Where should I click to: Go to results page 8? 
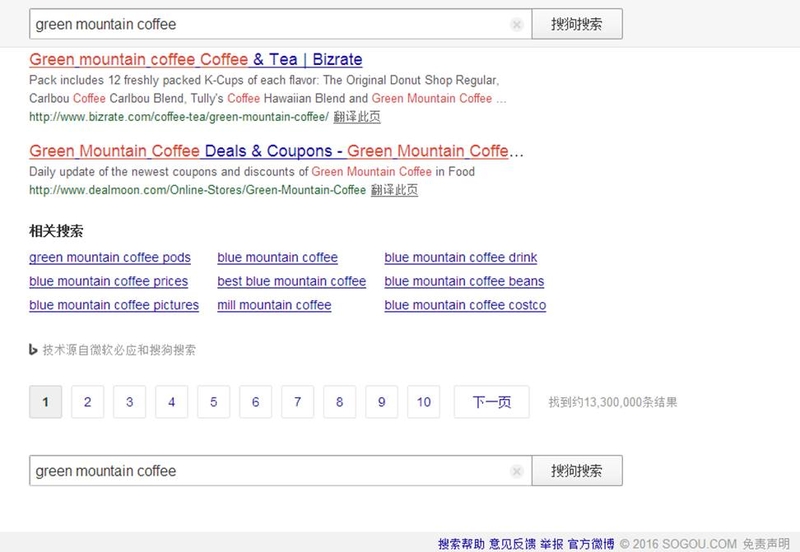coord(339,402)
